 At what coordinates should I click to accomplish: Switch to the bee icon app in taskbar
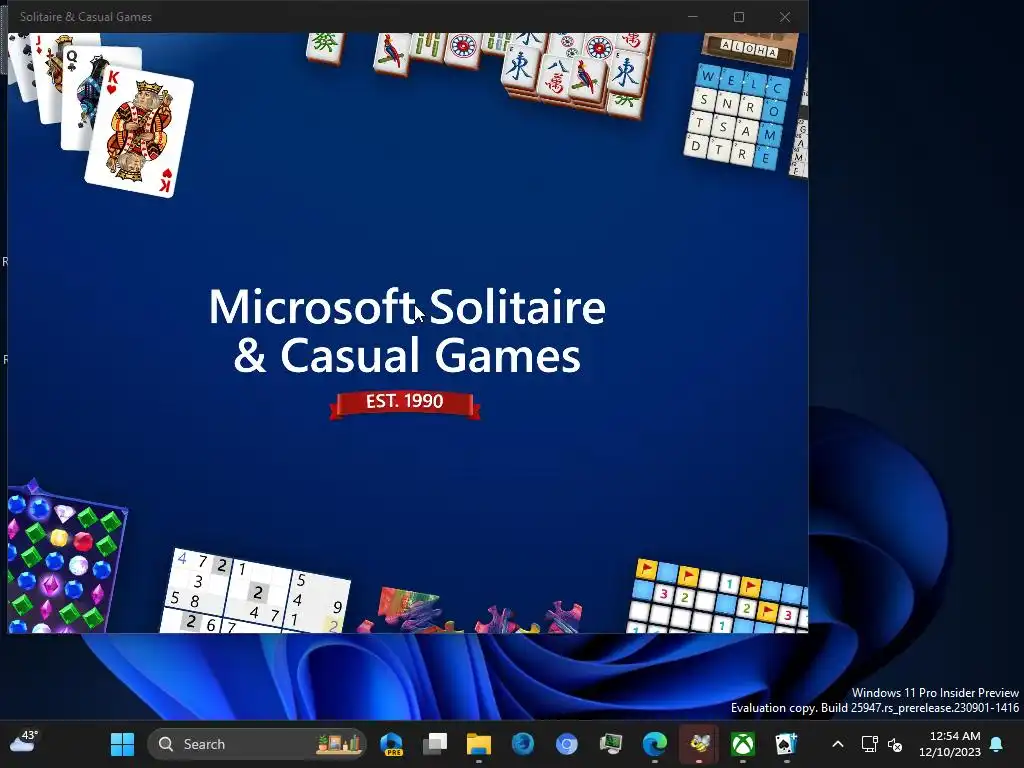(x=699, y=744)
